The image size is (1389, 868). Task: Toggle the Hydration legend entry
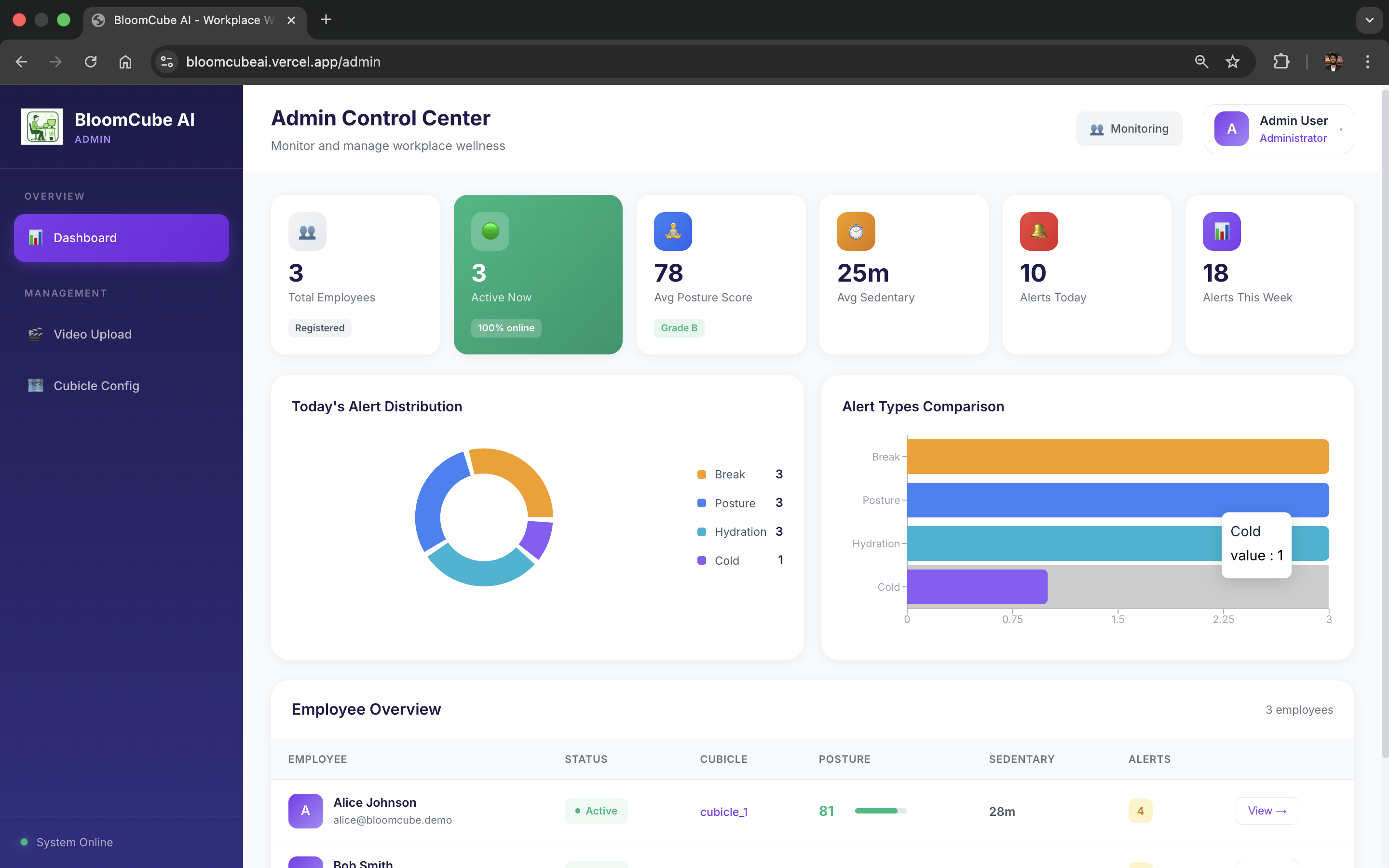(739, 531)
